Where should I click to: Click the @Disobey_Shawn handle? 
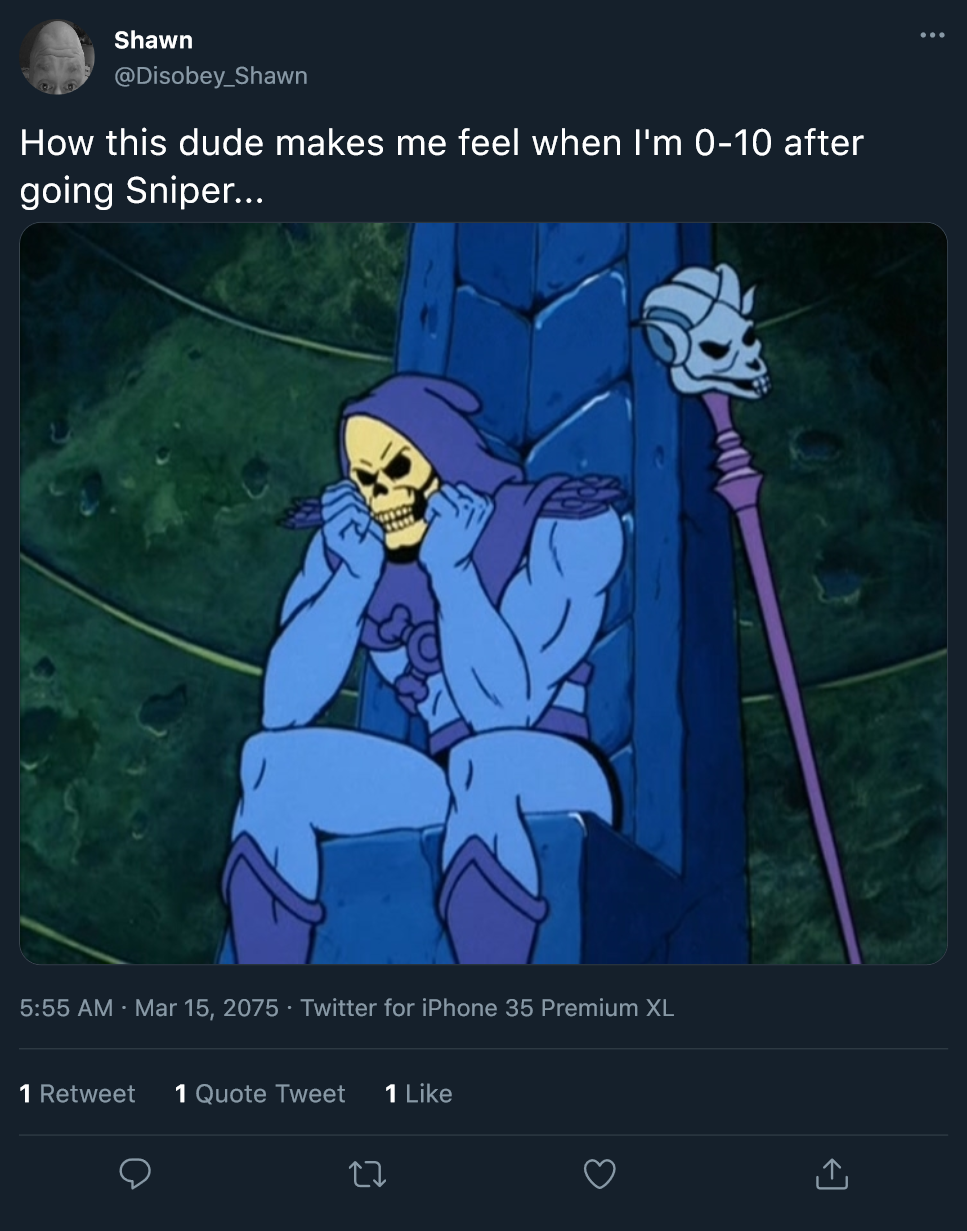point(211,76)
